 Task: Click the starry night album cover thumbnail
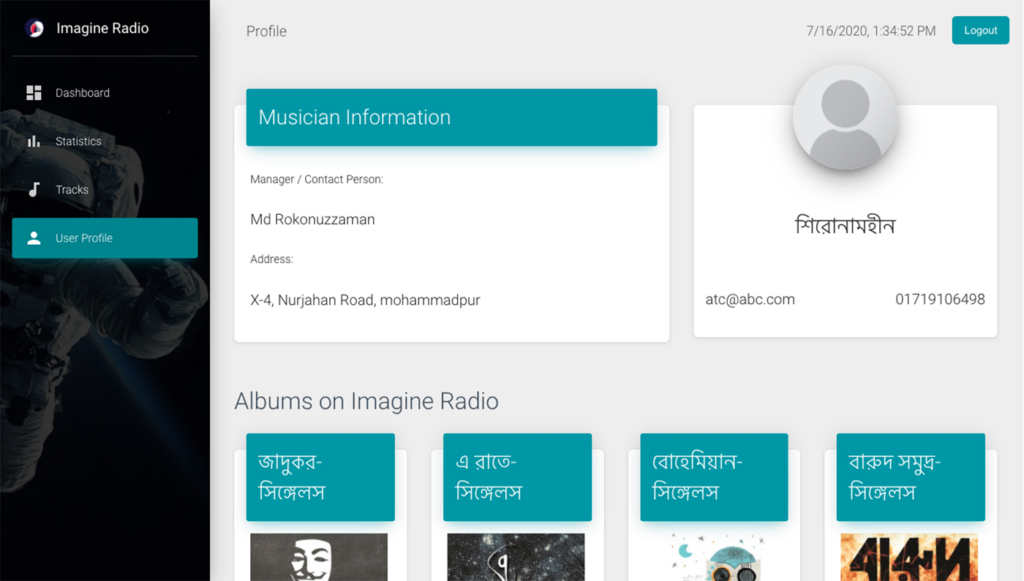[x=515, y=558]
